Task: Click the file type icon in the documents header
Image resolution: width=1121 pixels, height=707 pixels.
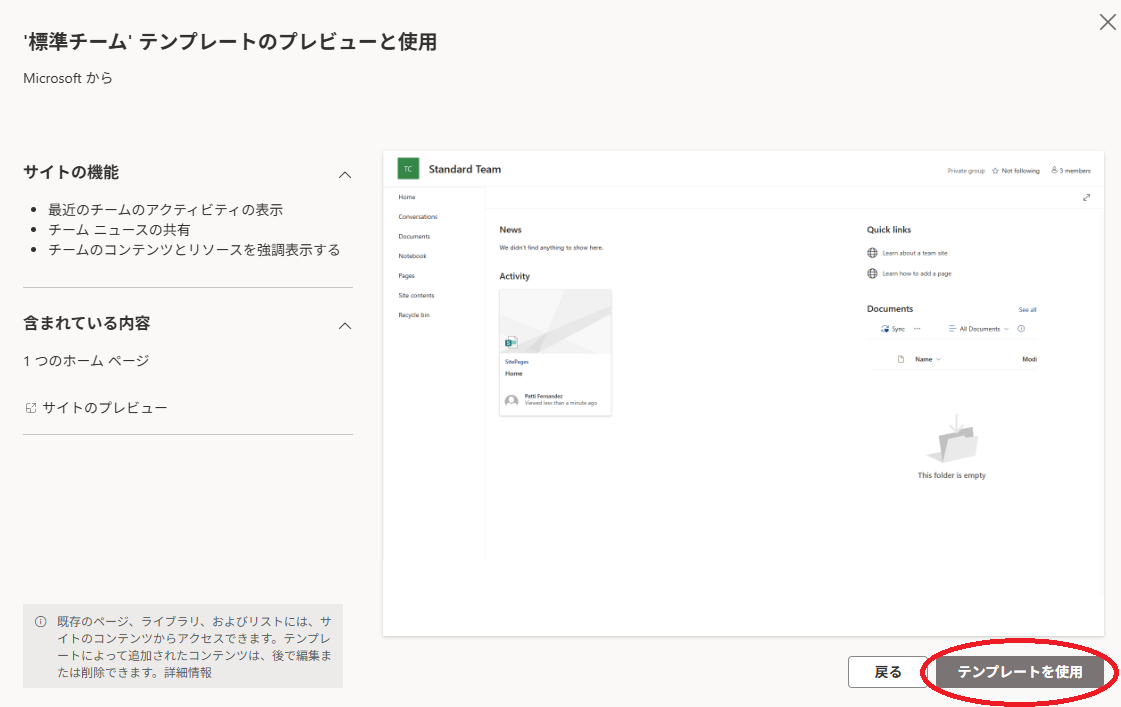Action: click(x=901, y=360)
